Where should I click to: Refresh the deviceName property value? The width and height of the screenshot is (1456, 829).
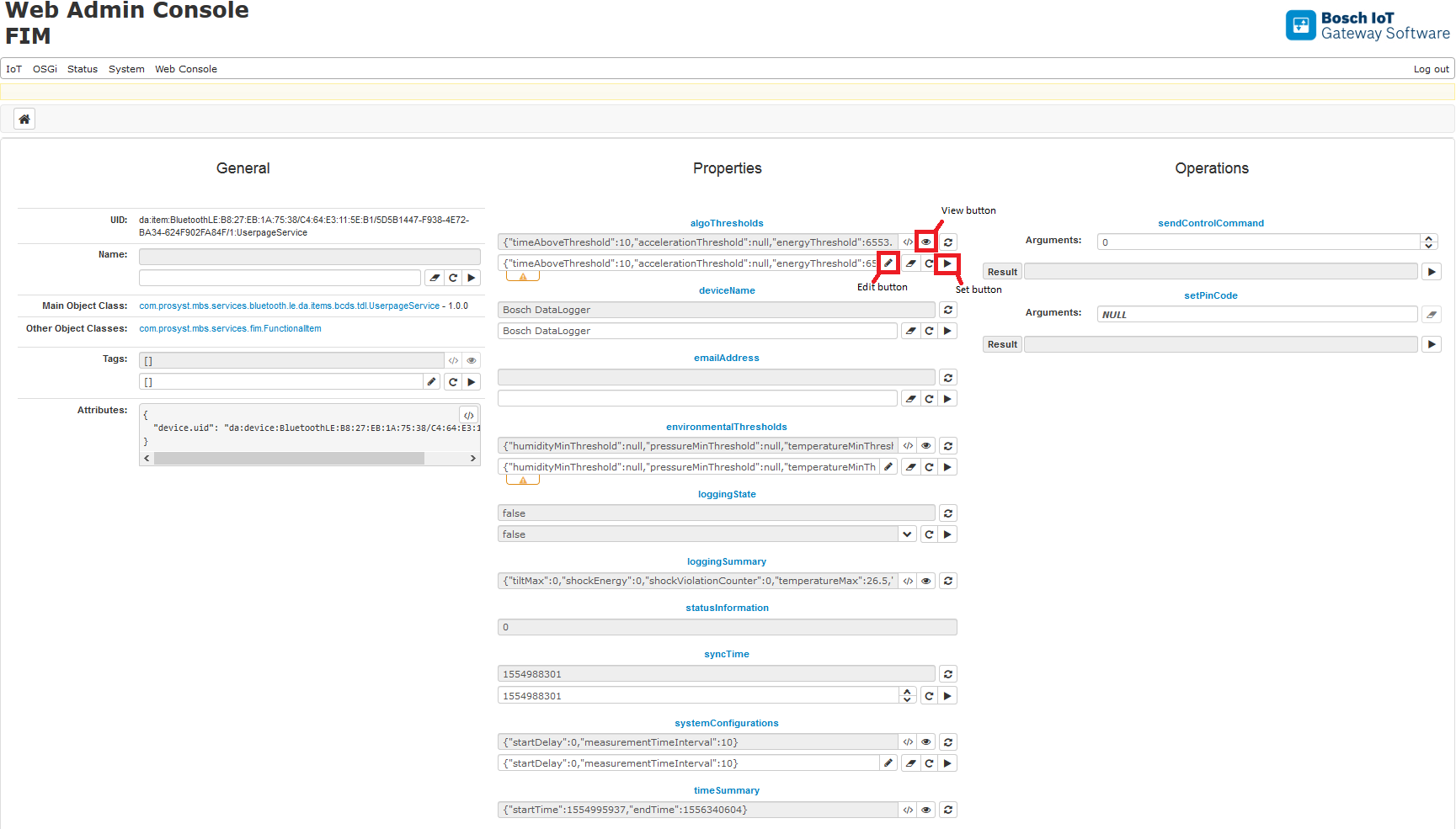click(947, 310)
